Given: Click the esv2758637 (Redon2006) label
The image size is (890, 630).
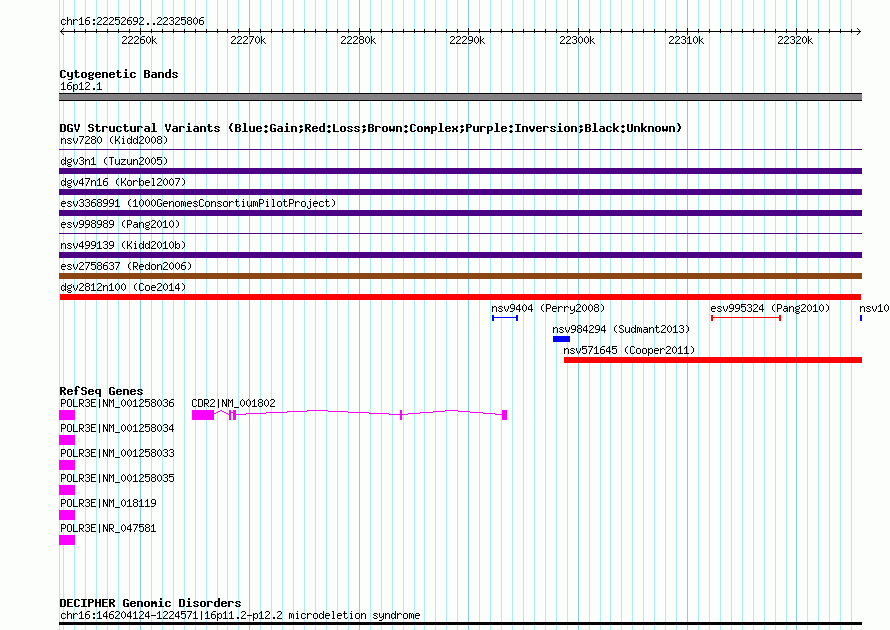Looking at the screenshot, I should (x=126, y=266).
